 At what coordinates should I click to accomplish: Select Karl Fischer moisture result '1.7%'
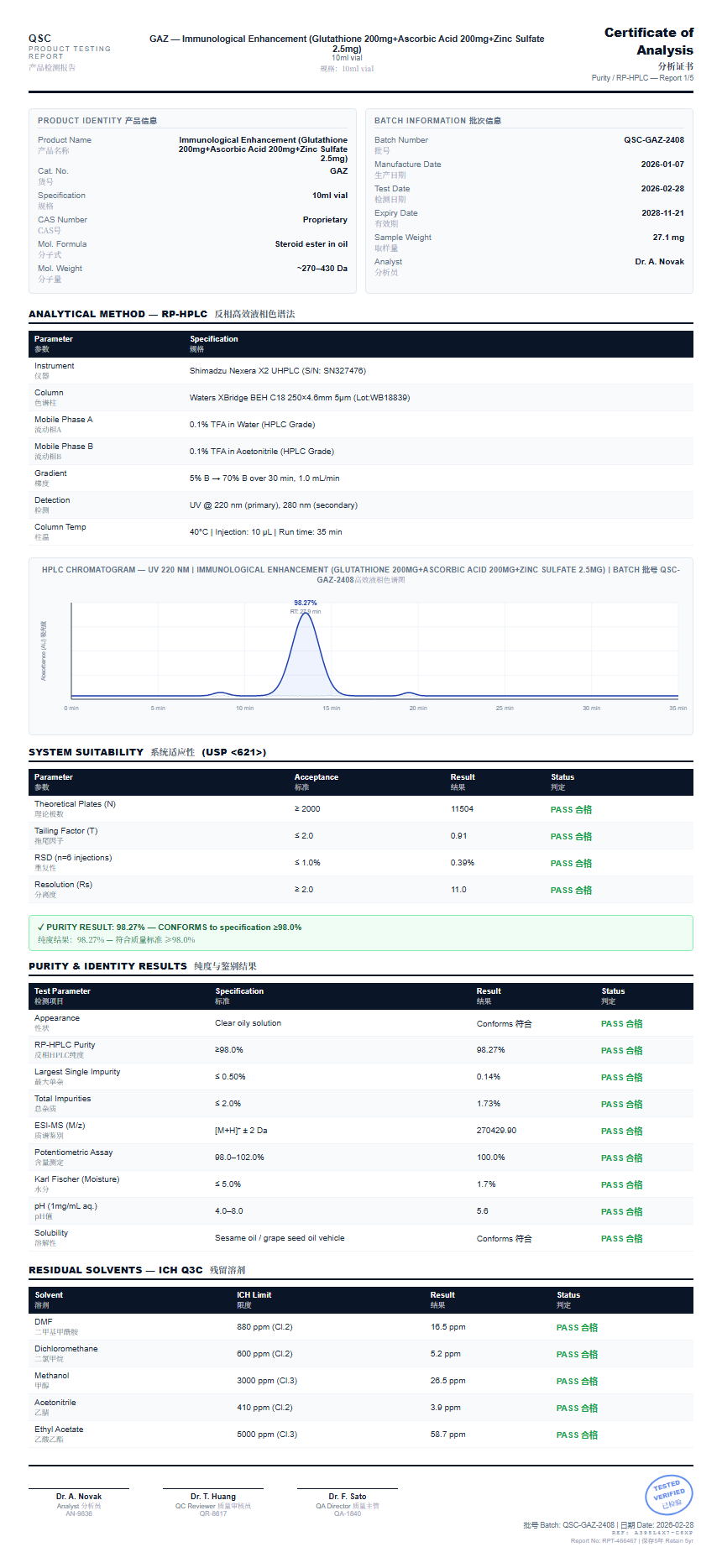(486, 1184)
